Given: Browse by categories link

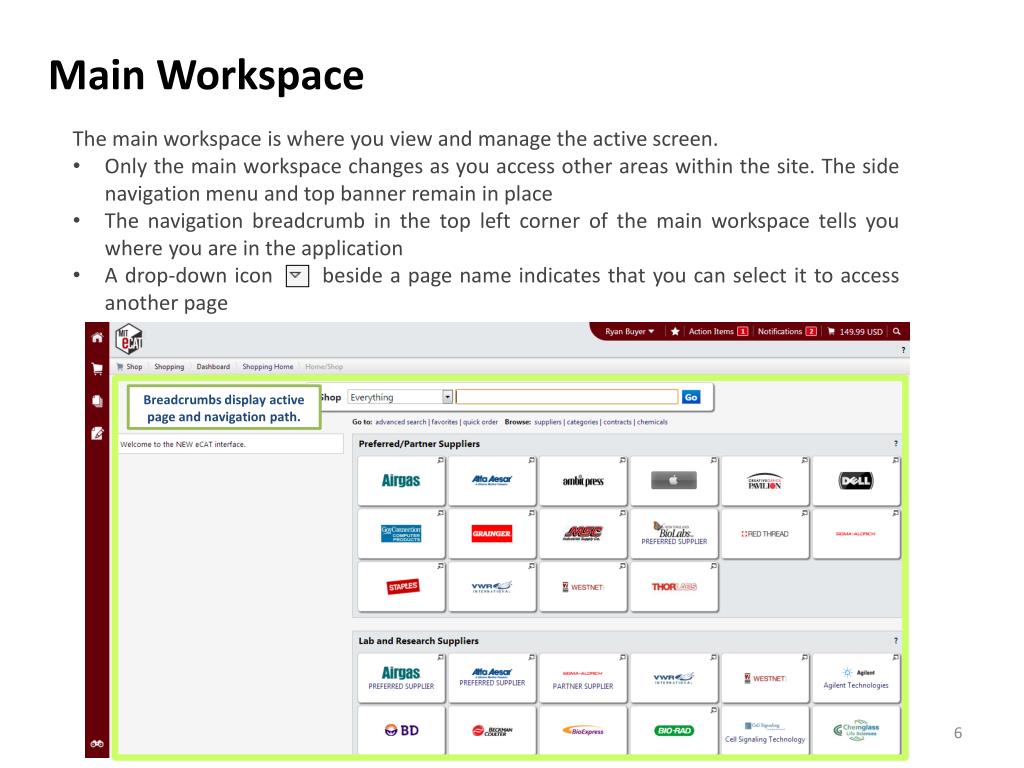Looking at the screenshot, I should click(583, 422).
